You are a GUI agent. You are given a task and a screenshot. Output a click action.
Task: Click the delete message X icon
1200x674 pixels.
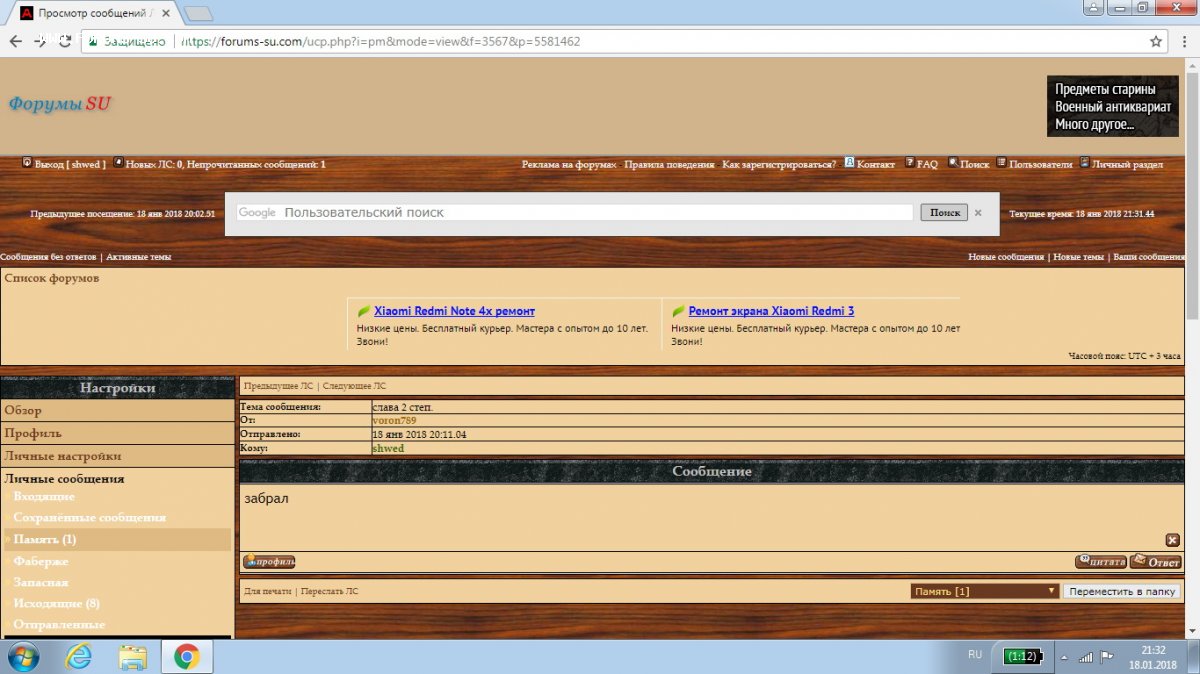point(1172,540)
